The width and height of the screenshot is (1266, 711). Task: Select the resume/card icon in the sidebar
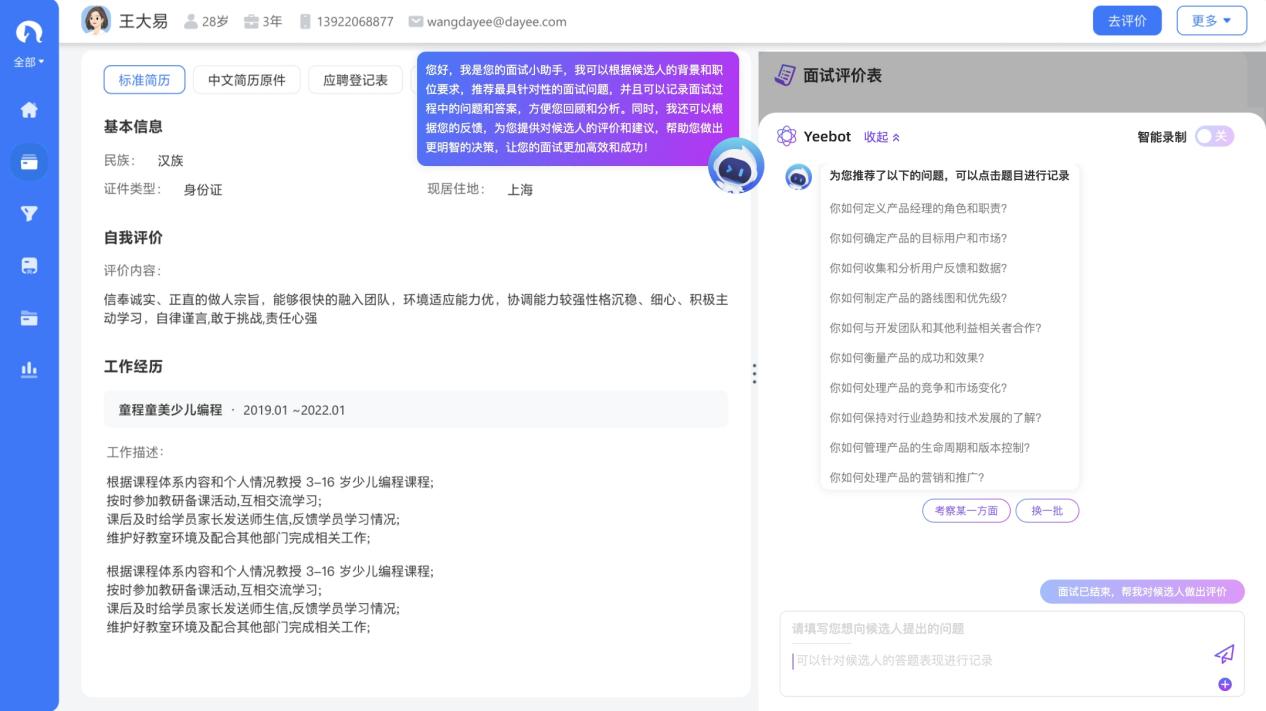(x=29, y=161)
